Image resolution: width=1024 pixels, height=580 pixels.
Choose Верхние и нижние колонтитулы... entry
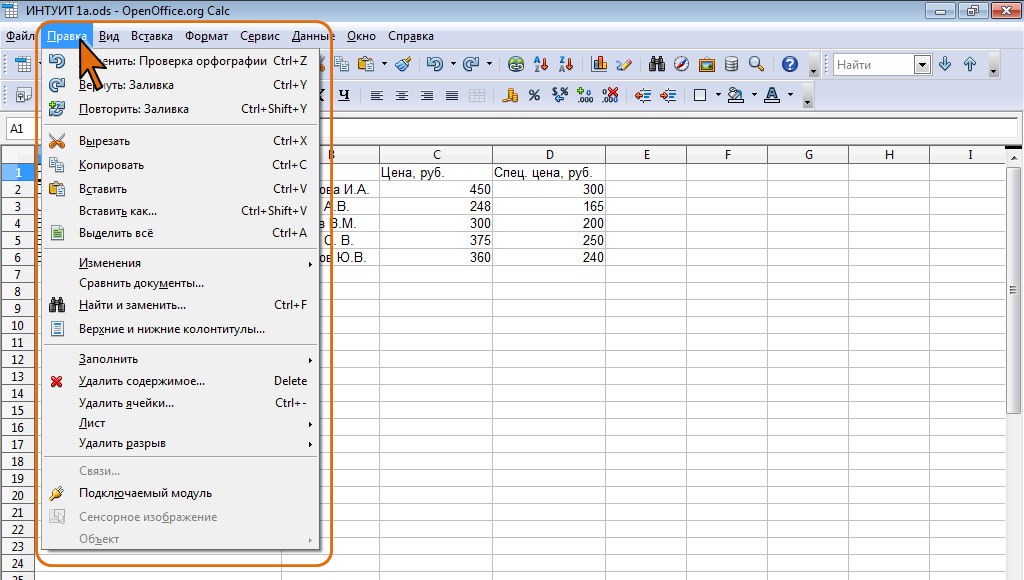click(x=180, y=329)
